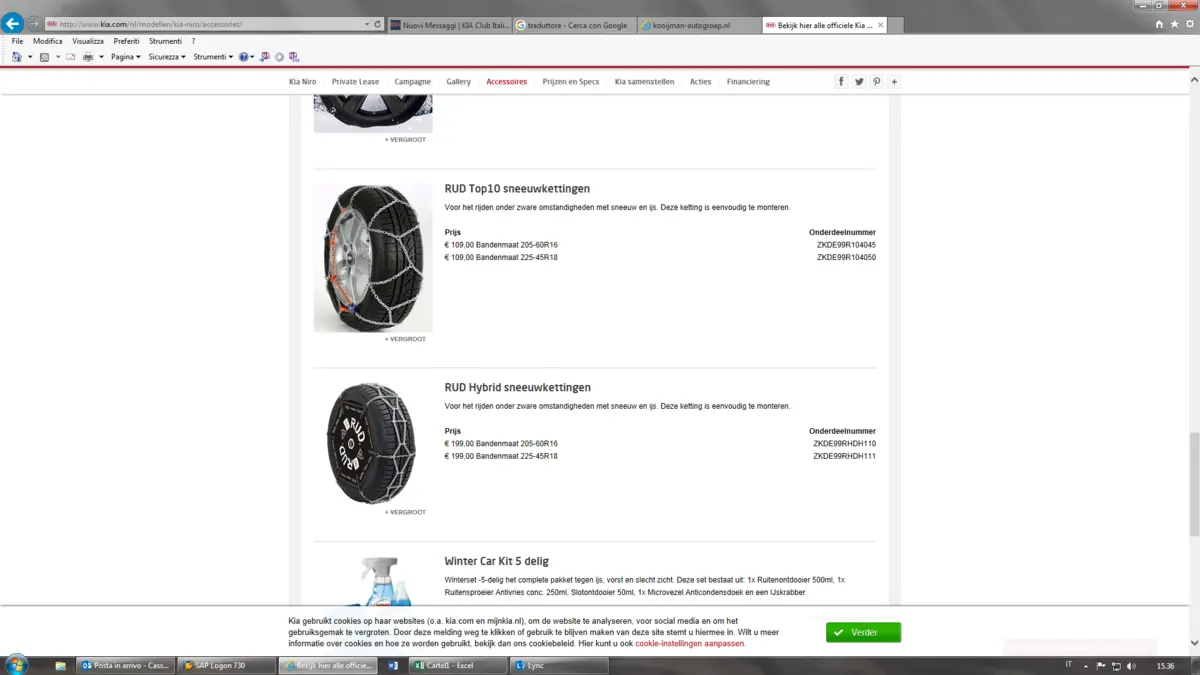
Task: Switch to the Nuovi Messaggi KIA Club tab
Action: click(449, 25)
